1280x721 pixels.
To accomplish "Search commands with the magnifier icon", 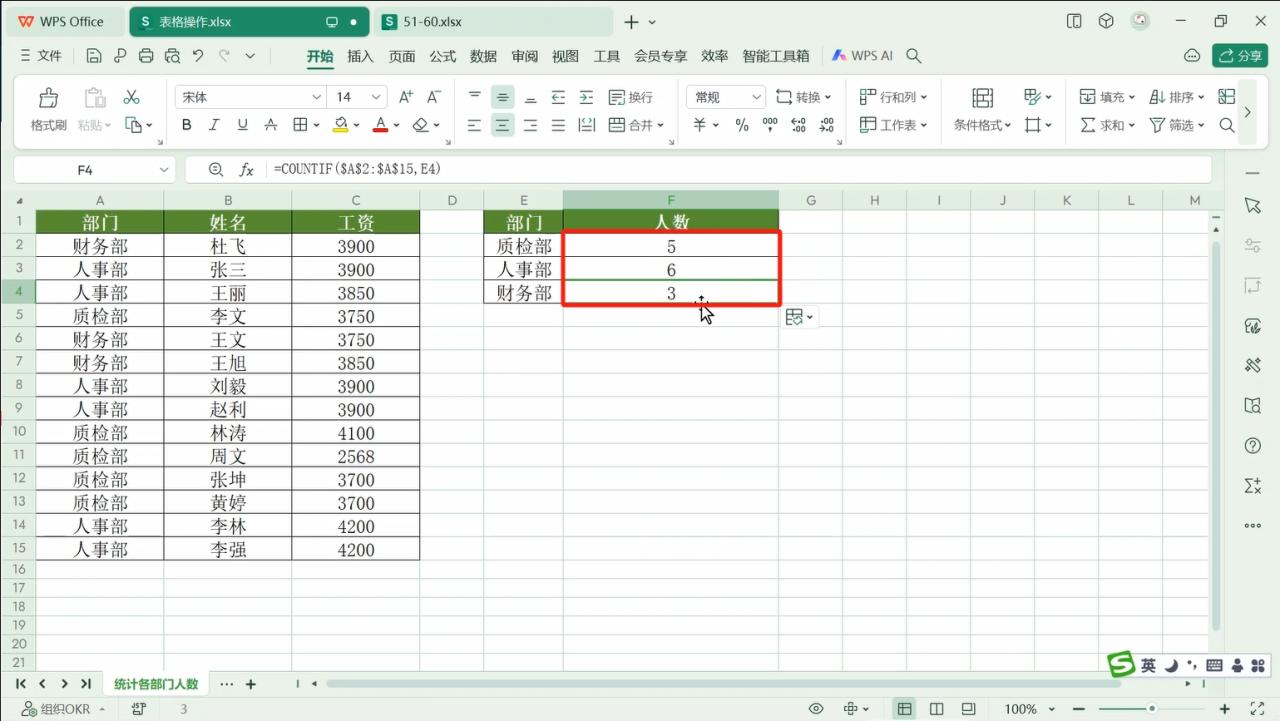I will click(913, 56).
